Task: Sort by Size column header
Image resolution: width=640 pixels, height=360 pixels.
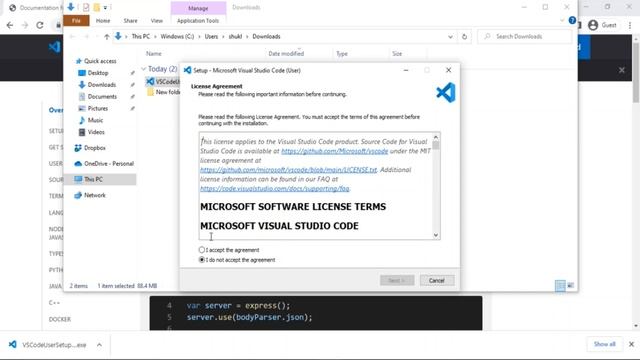Action: (x=397, y=53)
